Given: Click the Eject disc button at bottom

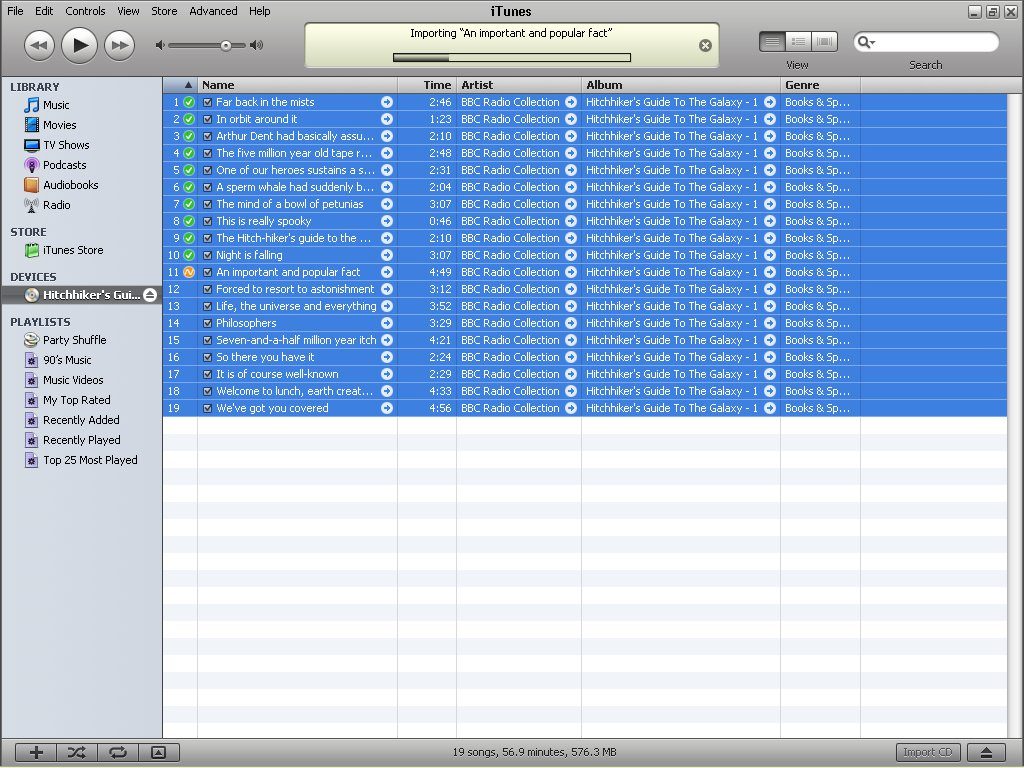Looking at the screenshot, I should 987,752.
